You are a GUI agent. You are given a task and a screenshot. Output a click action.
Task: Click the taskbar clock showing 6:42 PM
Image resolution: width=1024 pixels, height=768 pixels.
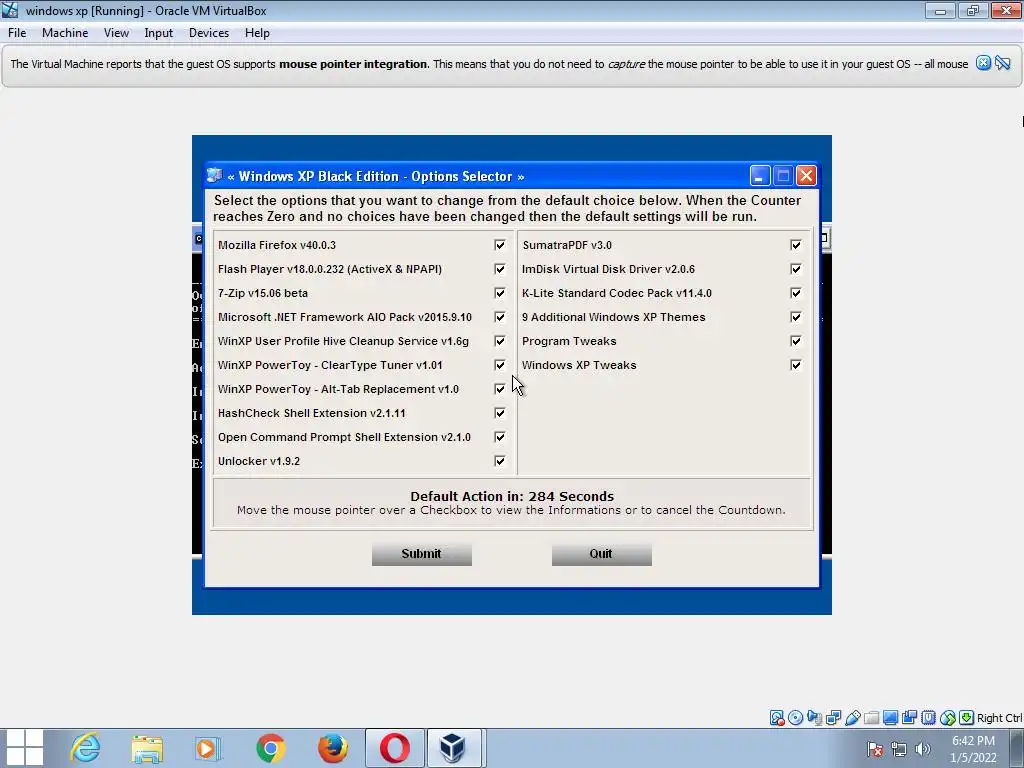[x=973, y=749]
